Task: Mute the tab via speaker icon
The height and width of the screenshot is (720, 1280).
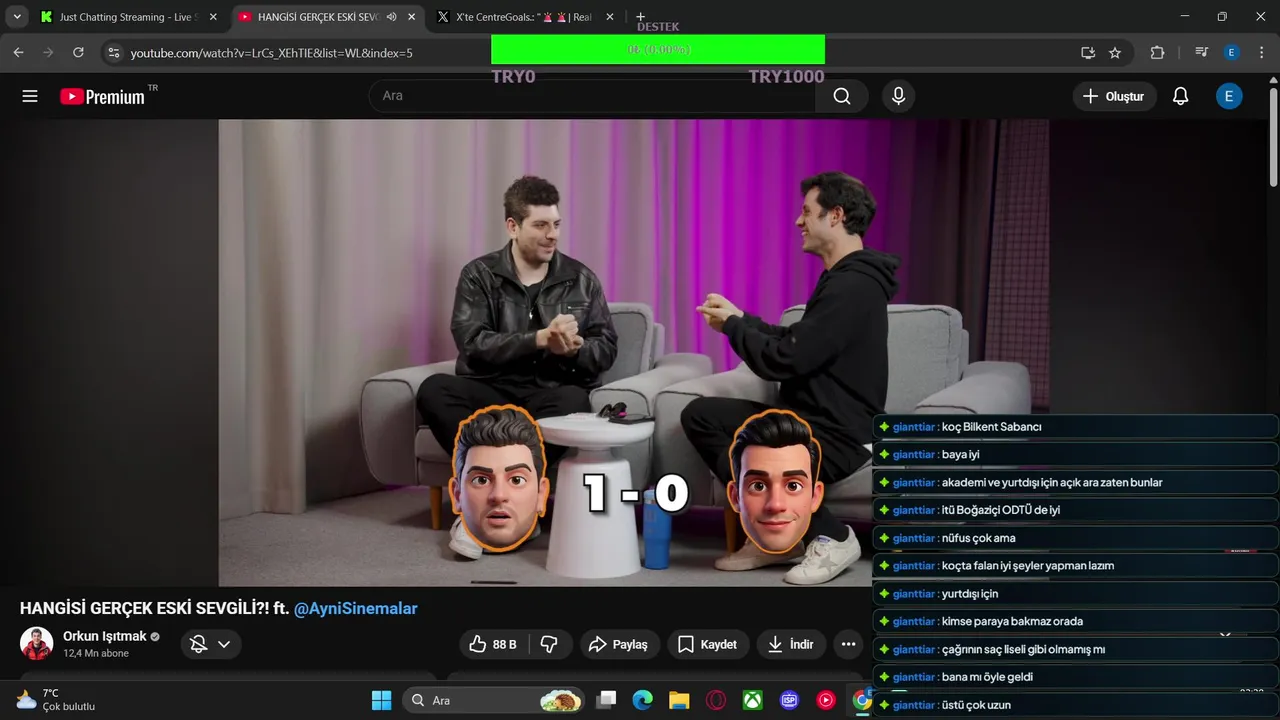Action: coord(392,17)
